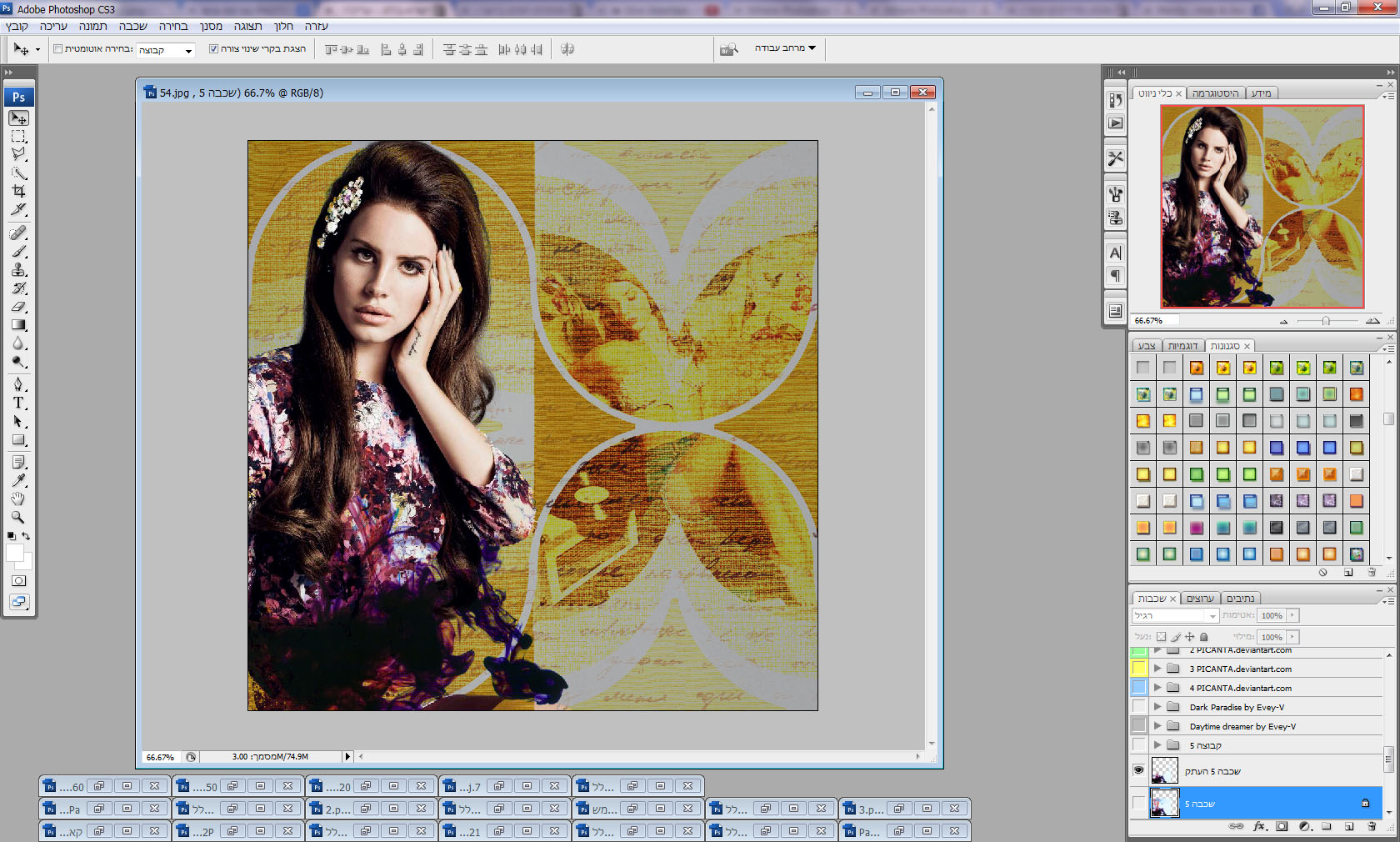1400x842 pixels.
Task: Select the Zoom magnifier tool
Action: click(18, 517)
